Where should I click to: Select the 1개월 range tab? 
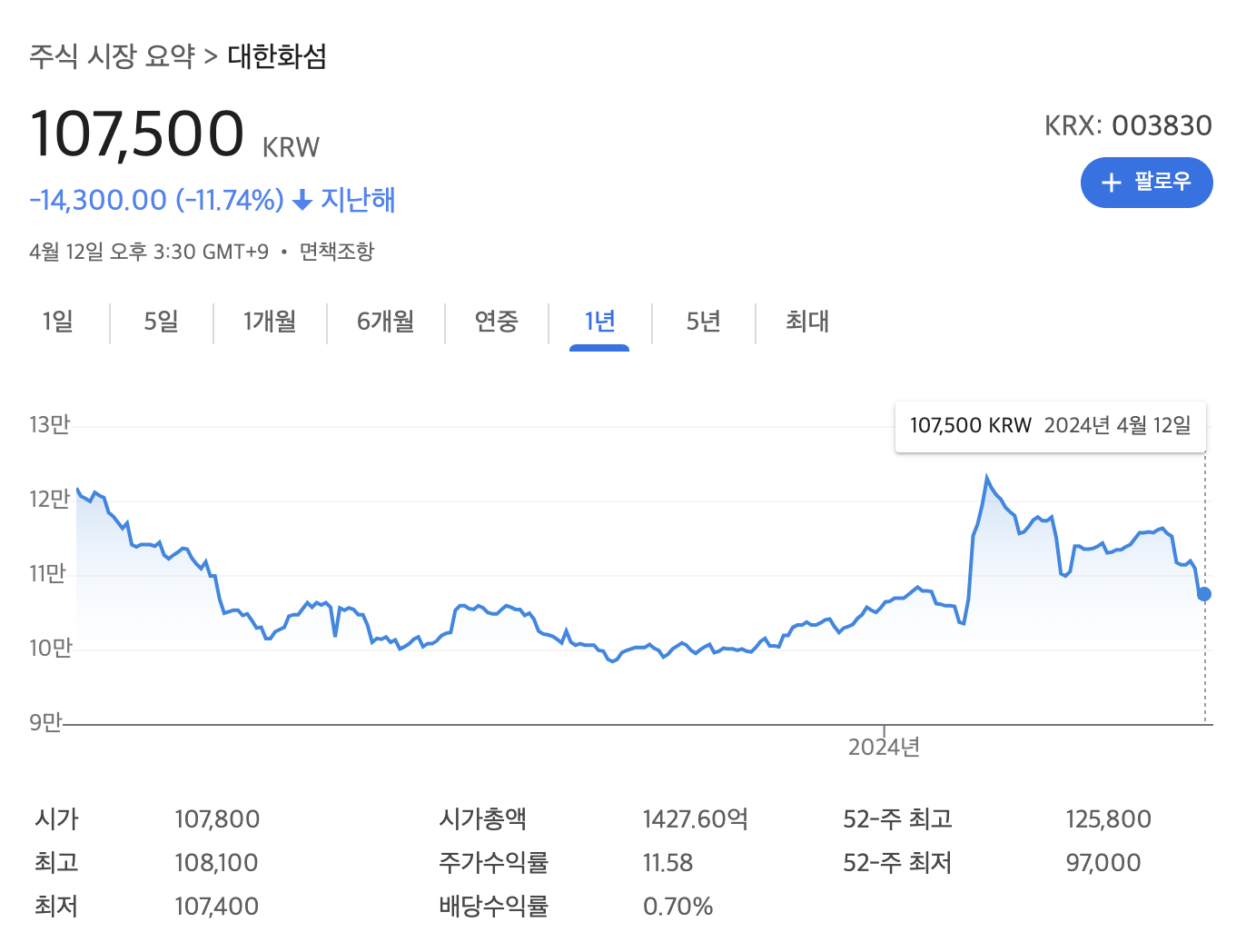point(270,322)
